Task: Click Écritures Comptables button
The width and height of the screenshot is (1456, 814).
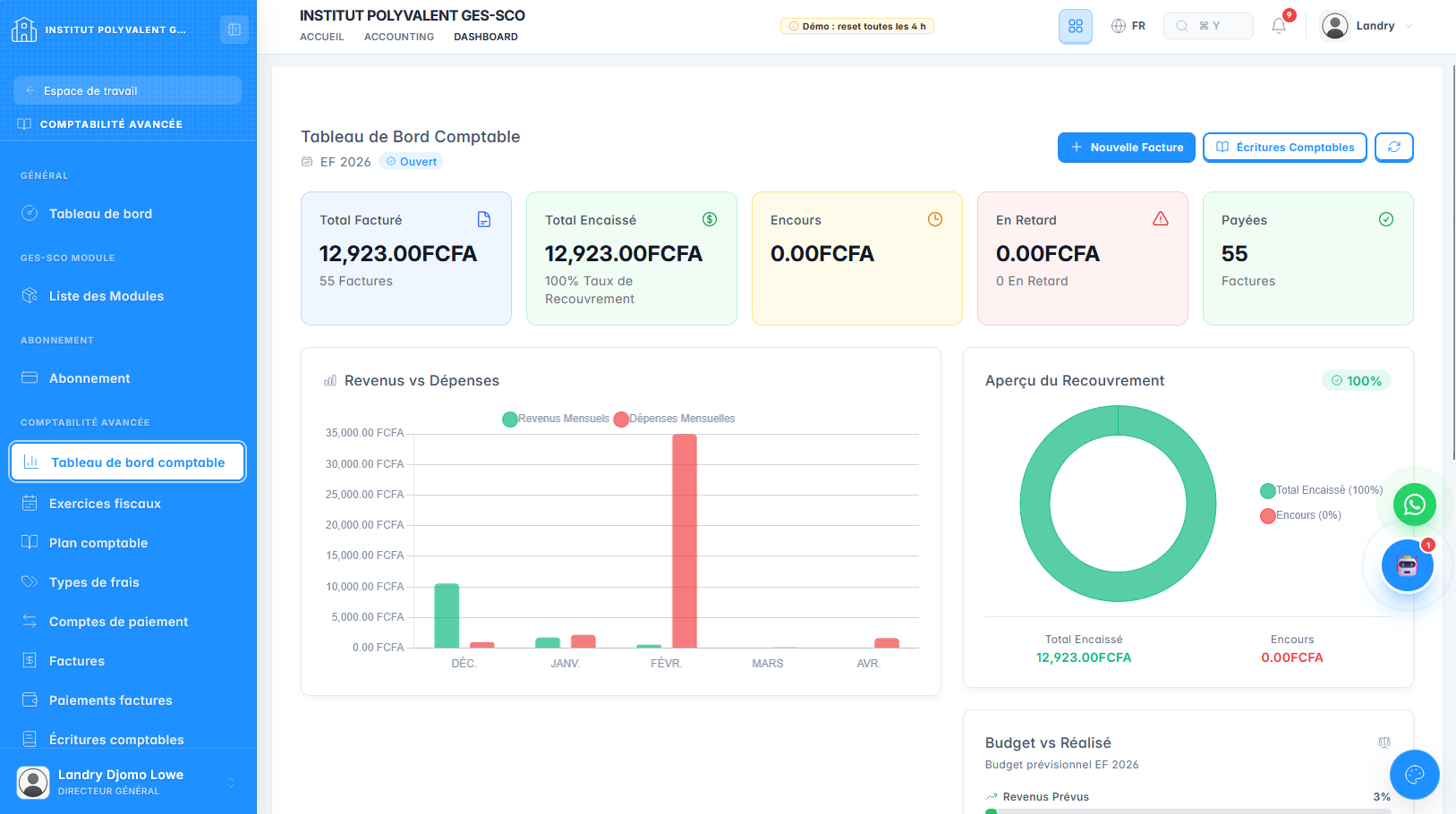Action: pos(1285,148)
